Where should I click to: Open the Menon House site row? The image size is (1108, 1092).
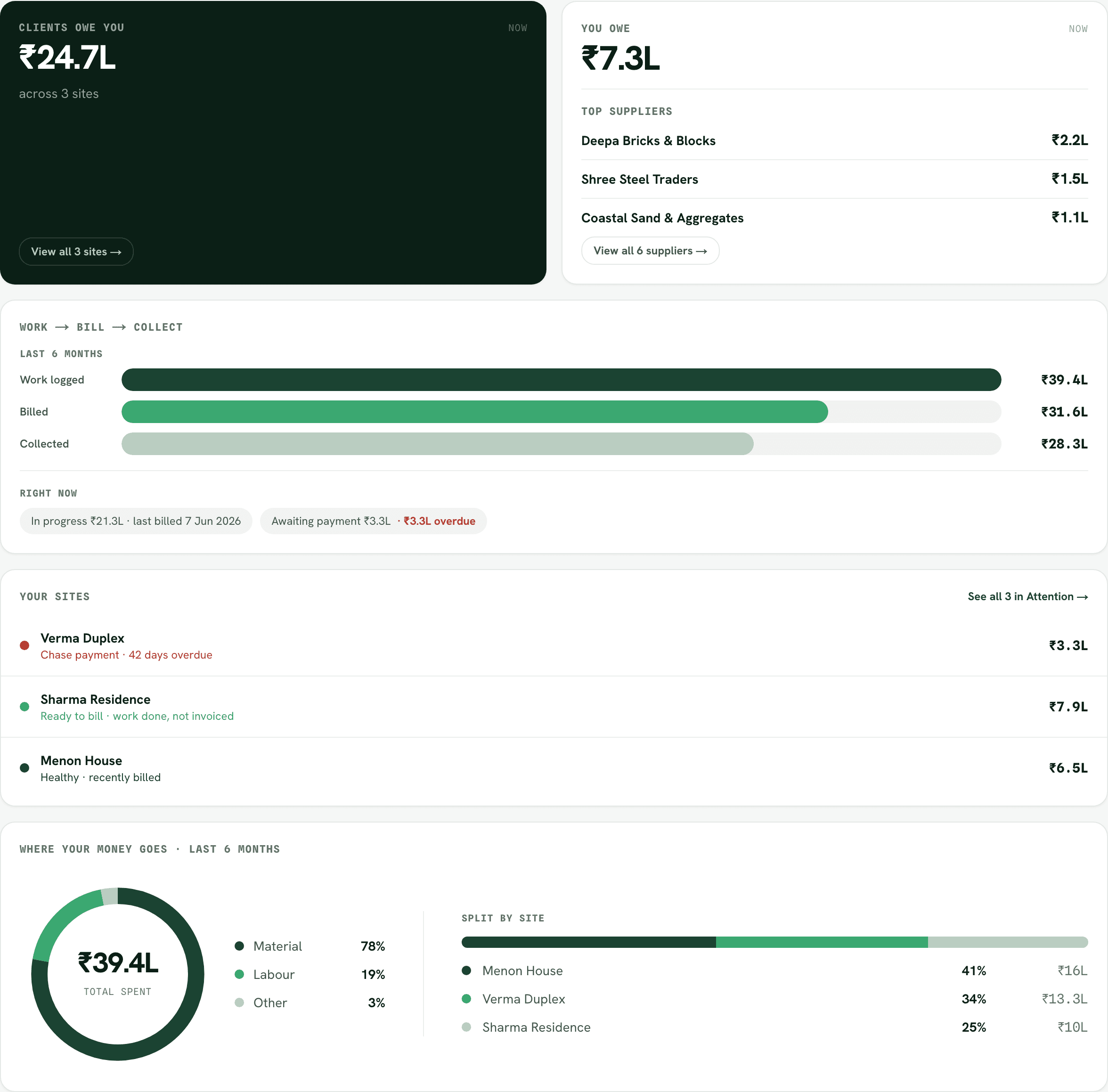[x=554, y=768]
